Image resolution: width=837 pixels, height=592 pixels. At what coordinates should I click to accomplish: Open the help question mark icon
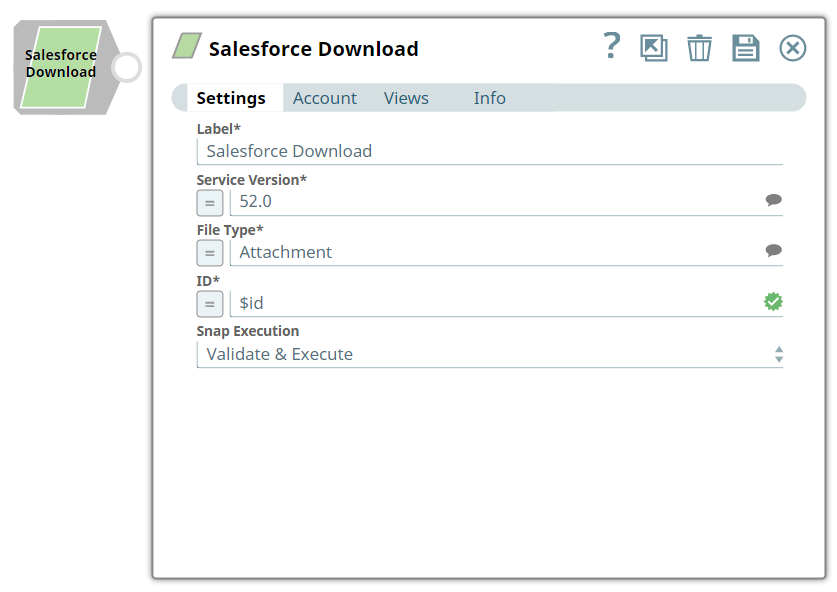tap(612, 46)
